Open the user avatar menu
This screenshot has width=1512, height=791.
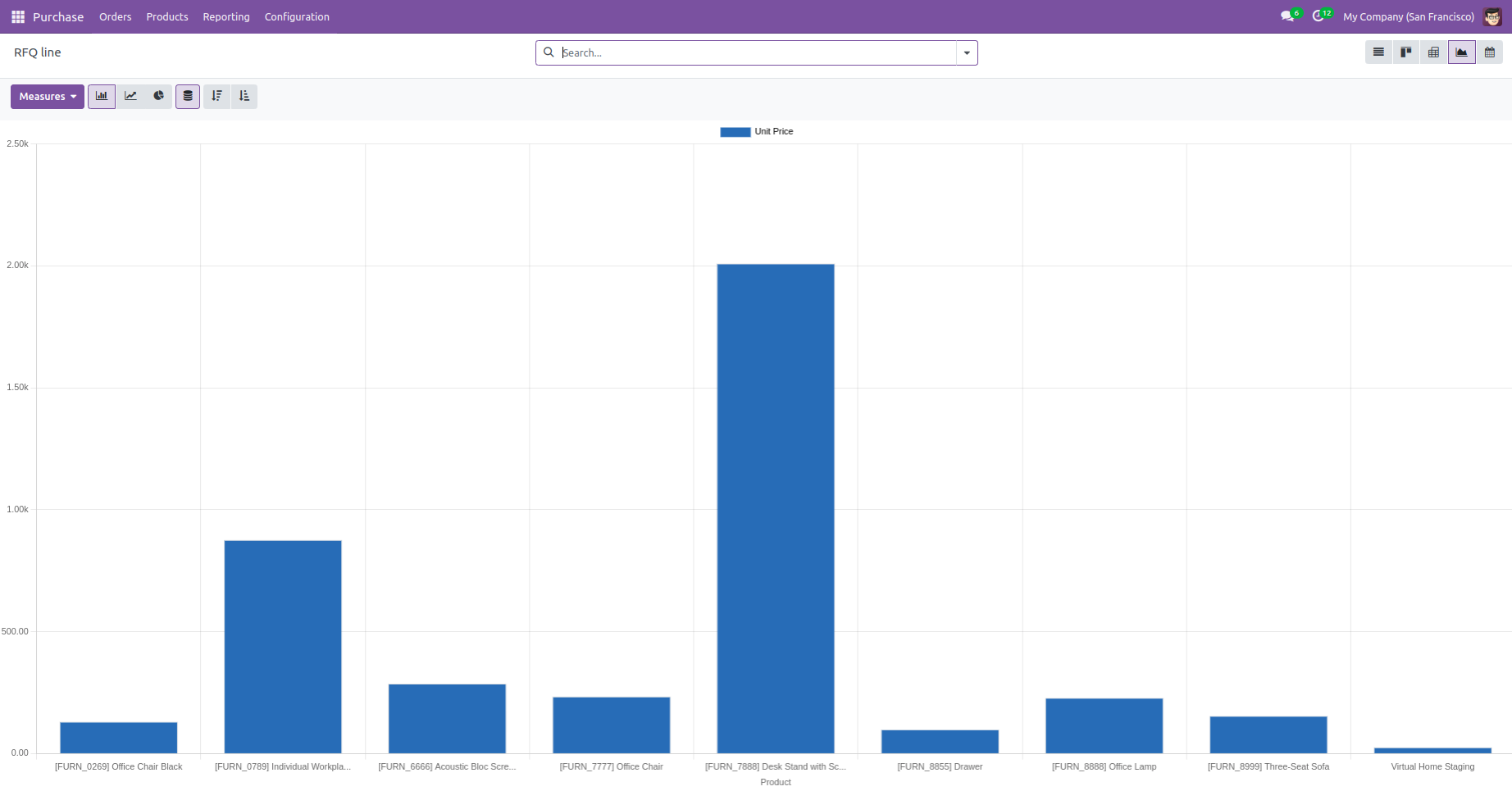pyautogui.click(x=1492, y=16)
